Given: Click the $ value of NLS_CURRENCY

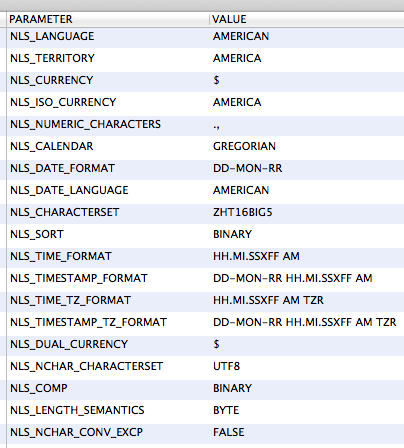Looking at the screenshot, I should pos(216,80).
